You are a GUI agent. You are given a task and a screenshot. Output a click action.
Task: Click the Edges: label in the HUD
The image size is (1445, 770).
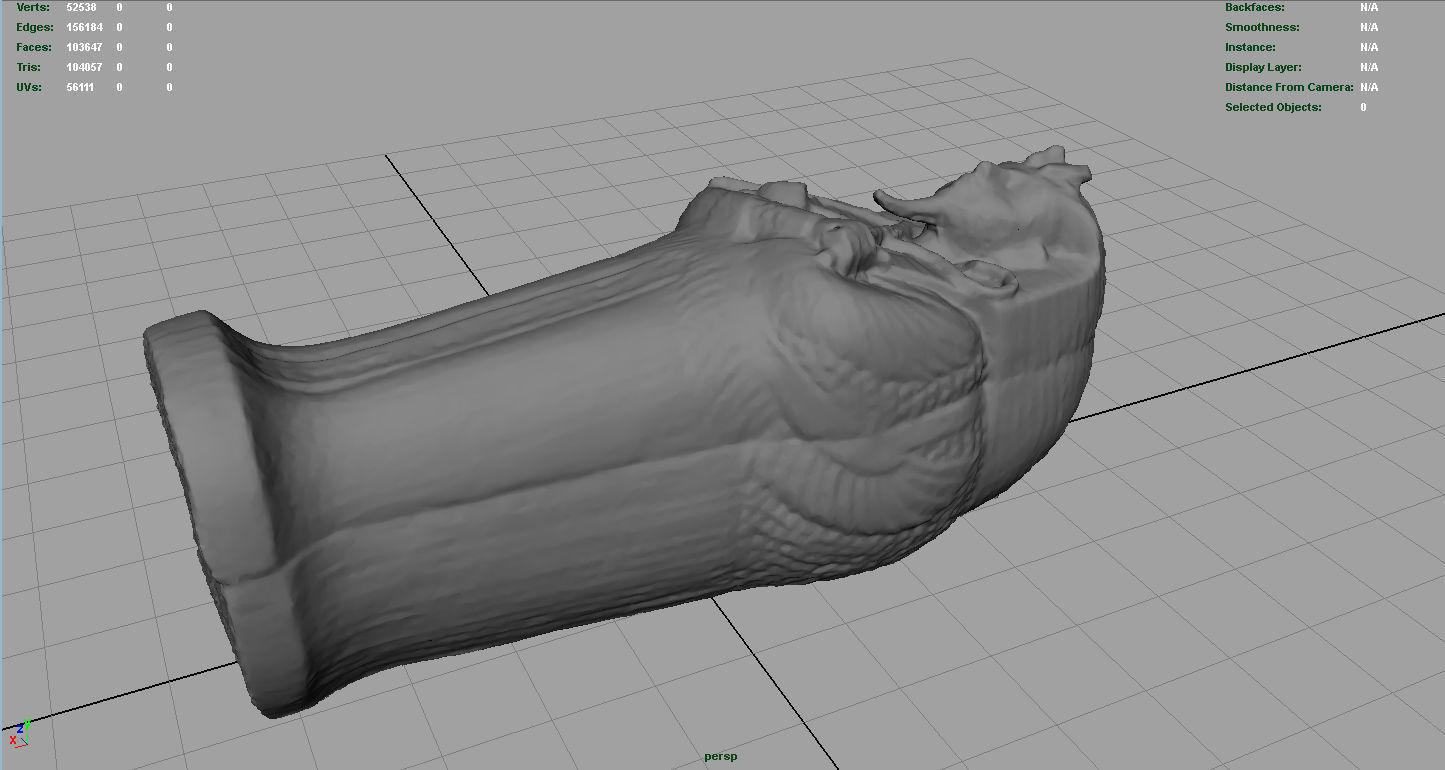click(x=35, y=27)
